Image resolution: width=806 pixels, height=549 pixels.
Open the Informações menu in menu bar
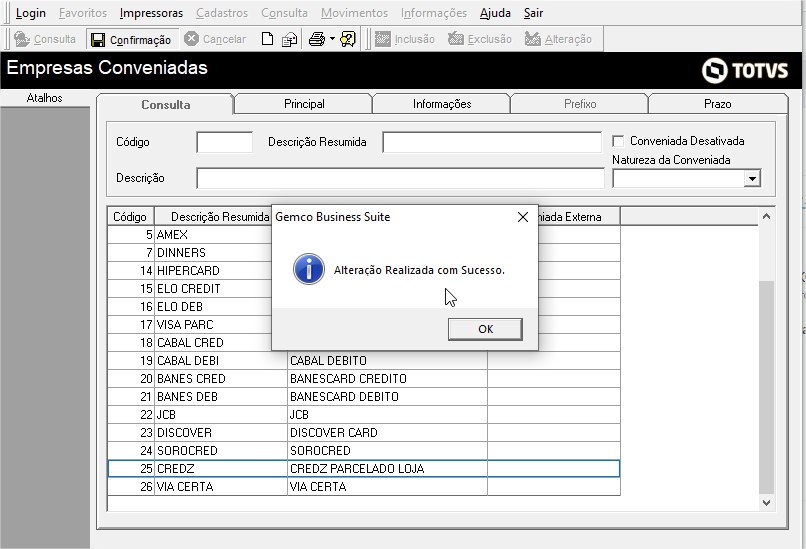[x=434, y=13]
